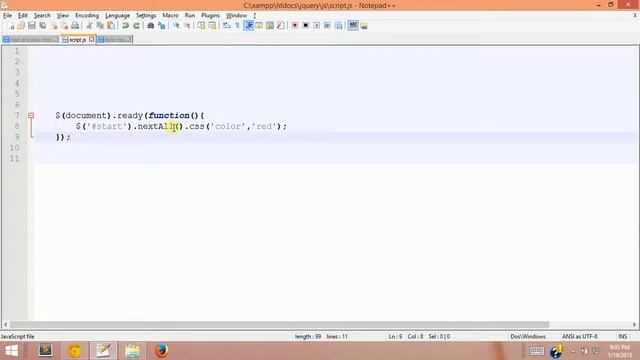Viewport: 640px width, 360px height.
Task: Open a file using toolbar folder icon
Action: click(21, 26)
